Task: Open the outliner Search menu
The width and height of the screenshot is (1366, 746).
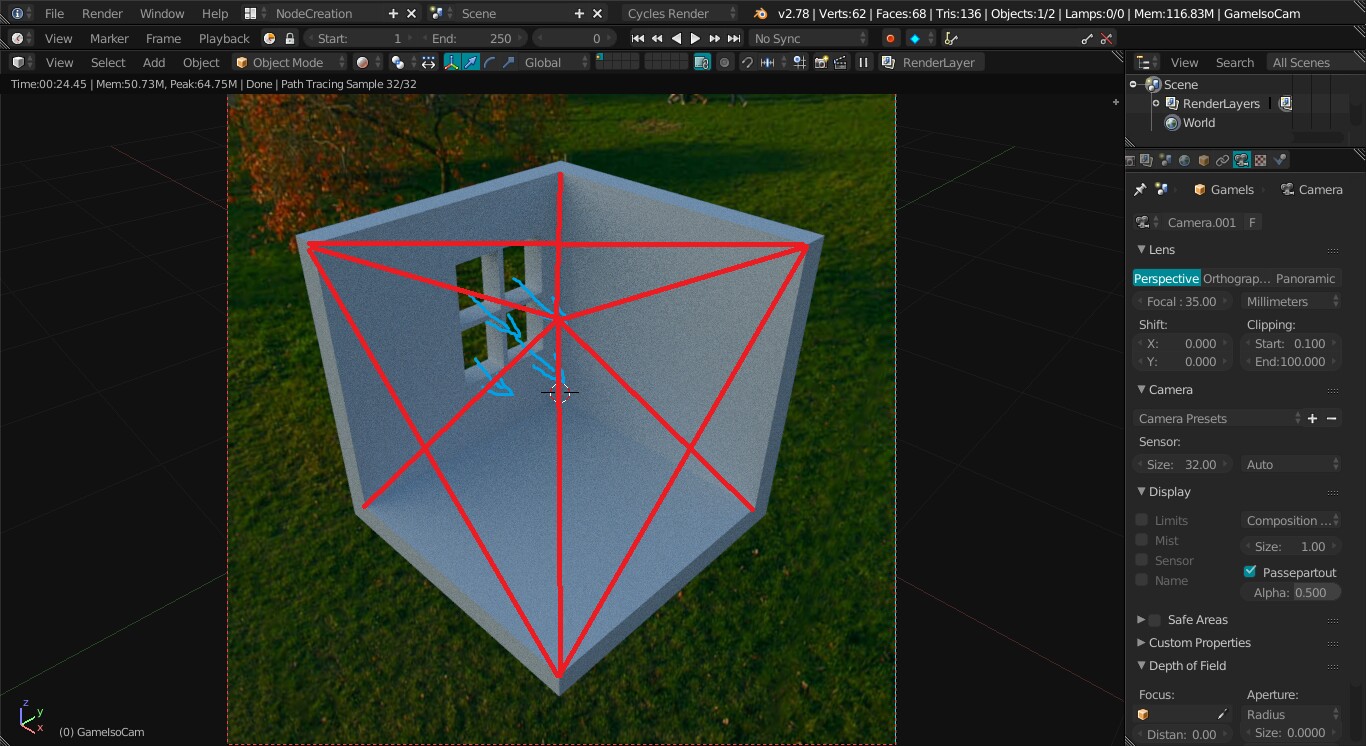Action: [x=1235, y=62]
